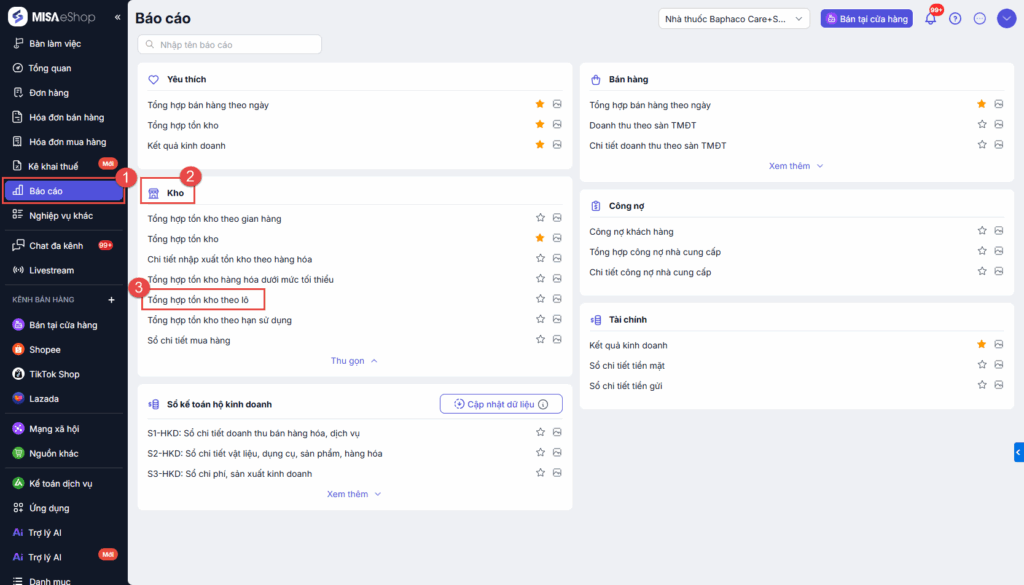1024x585 pixels.
Task: Collapse Kho list with Thu gọn
Action: [354, 361]
